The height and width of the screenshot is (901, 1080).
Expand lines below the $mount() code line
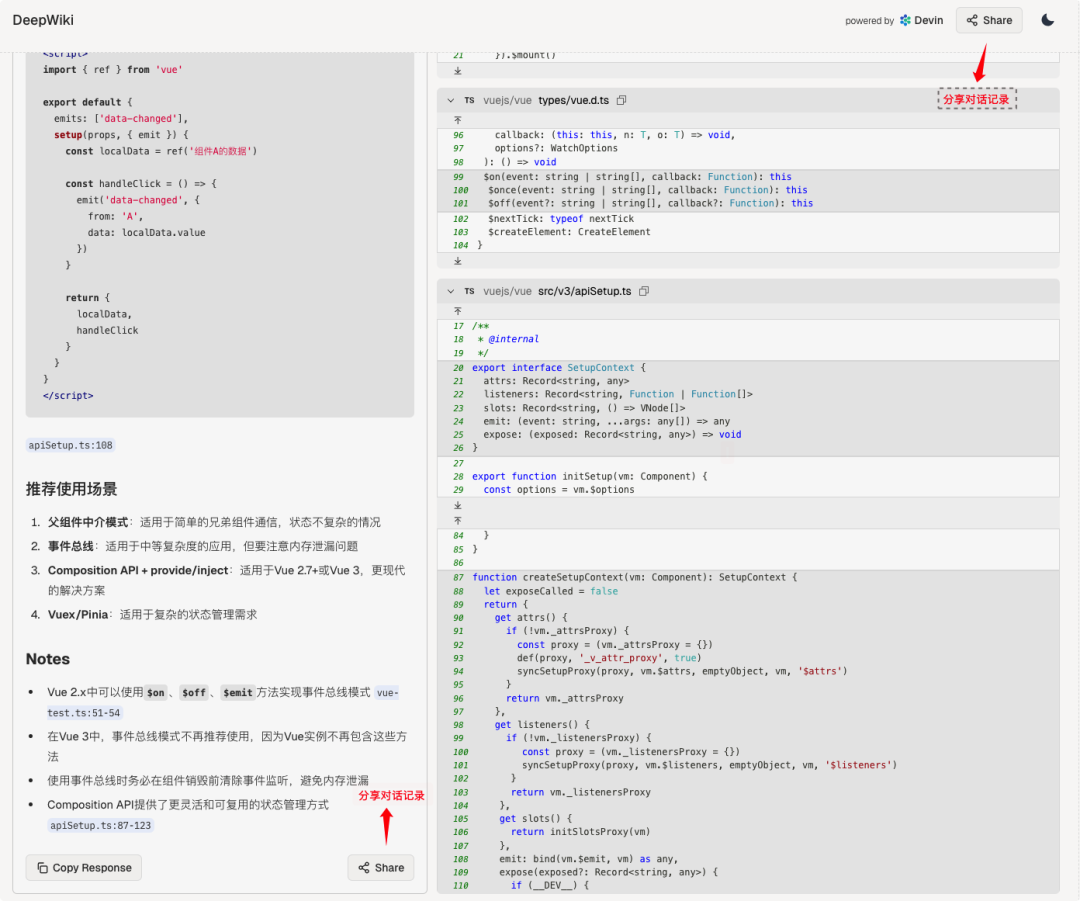(457, 71)
